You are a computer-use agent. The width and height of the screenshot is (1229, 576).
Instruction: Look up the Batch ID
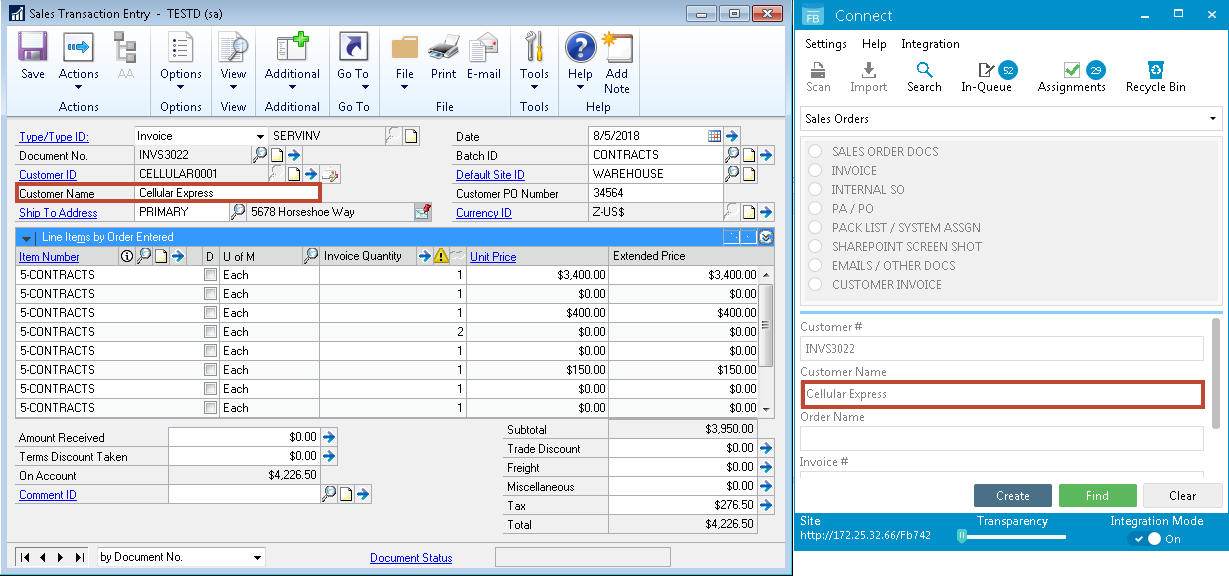732,155
